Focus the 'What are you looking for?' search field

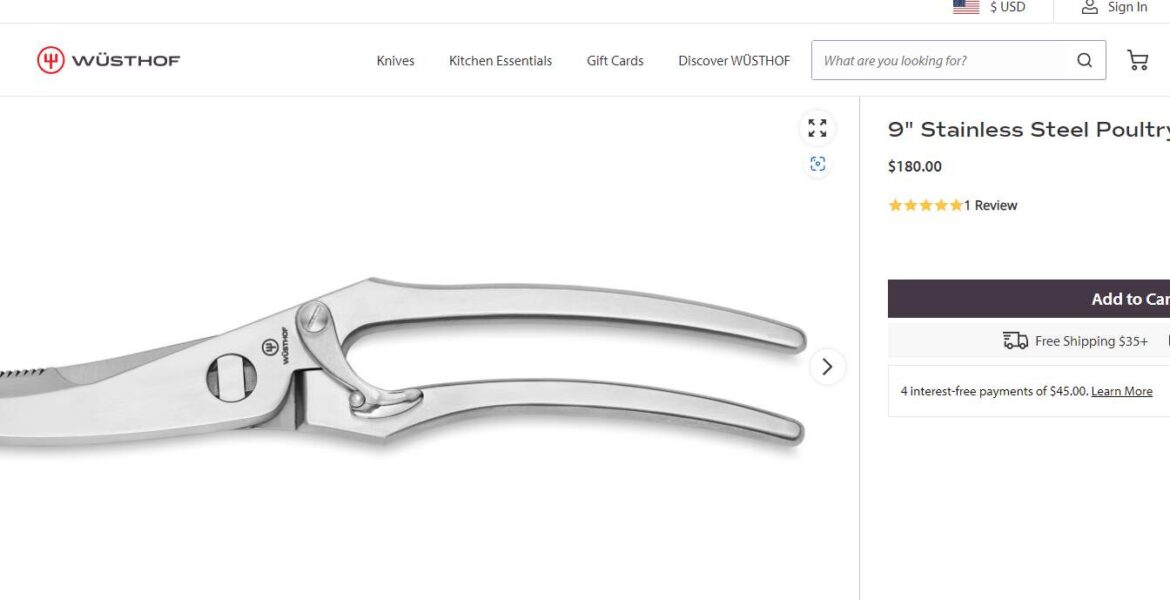click(x=942, y=60)
